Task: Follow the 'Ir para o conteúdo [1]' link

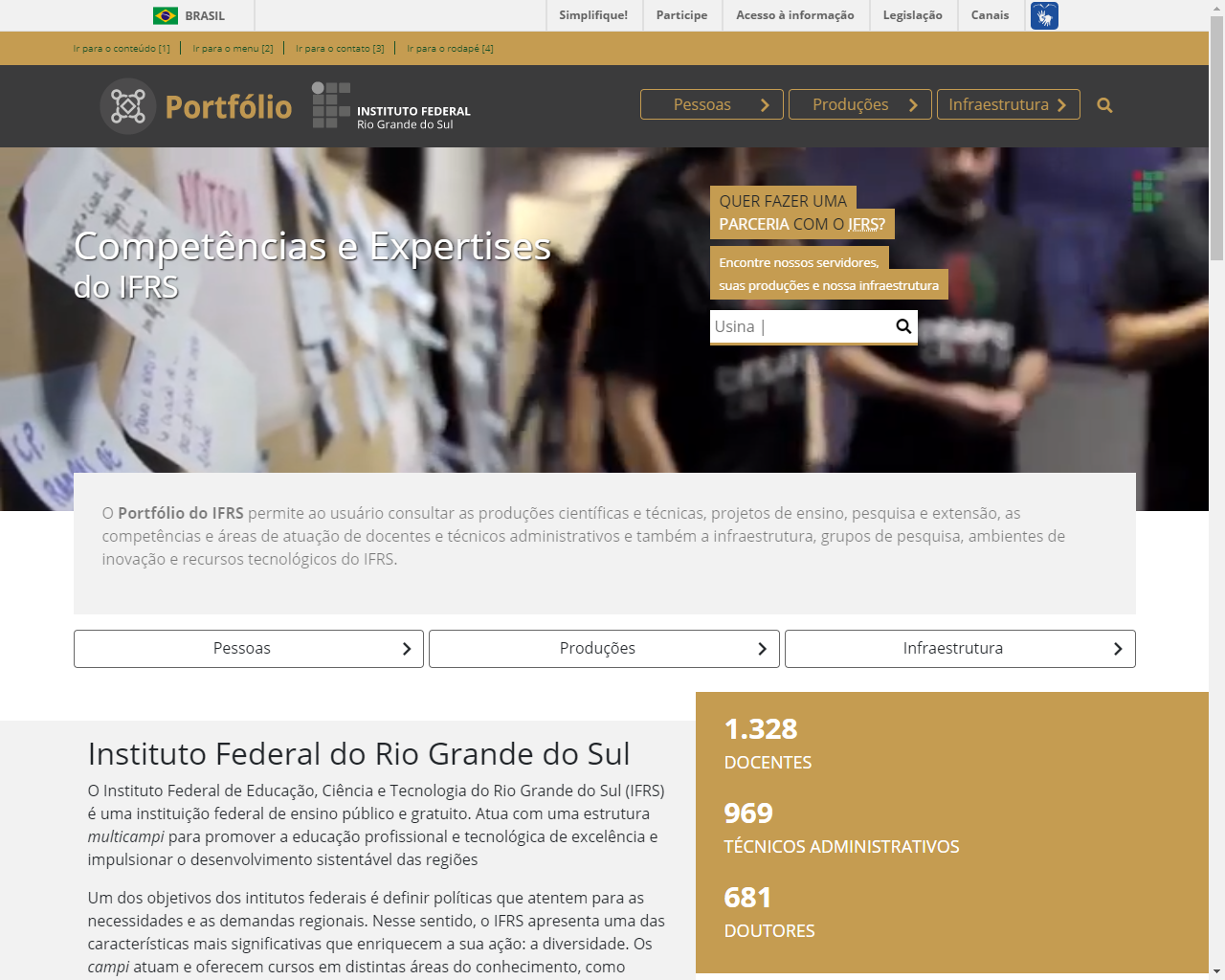Action: 122,49
